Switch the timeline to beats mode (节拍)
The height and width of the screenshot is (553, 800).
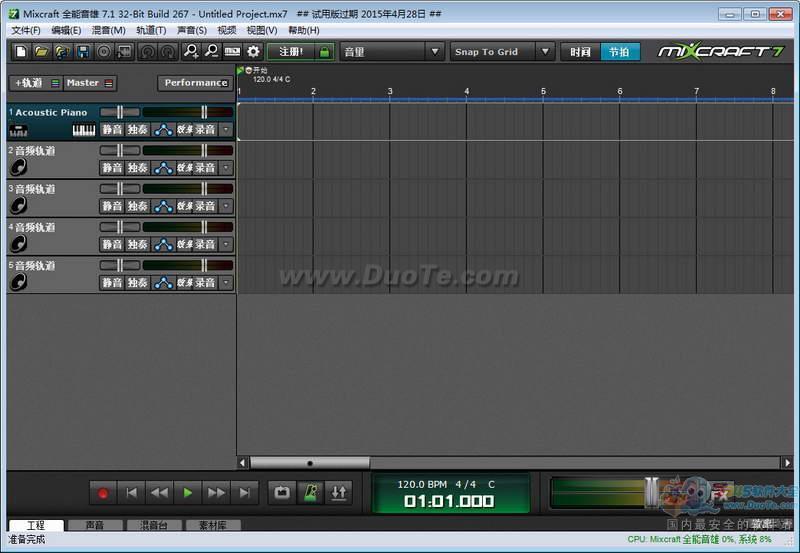click(x=619, y=52)
